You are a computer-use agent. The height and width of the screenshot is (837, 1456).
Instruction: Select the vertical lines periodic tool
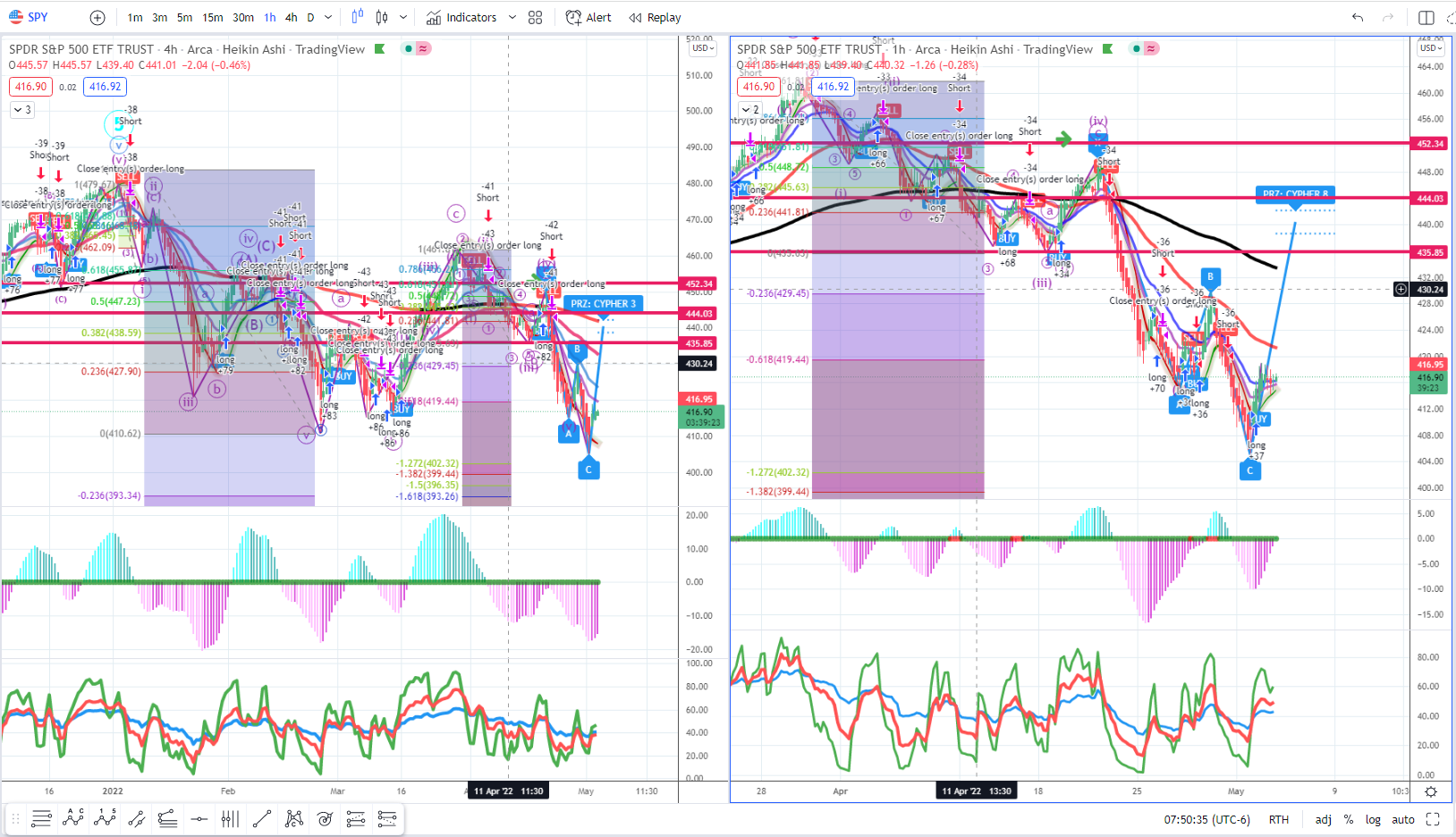click(230, 818)
